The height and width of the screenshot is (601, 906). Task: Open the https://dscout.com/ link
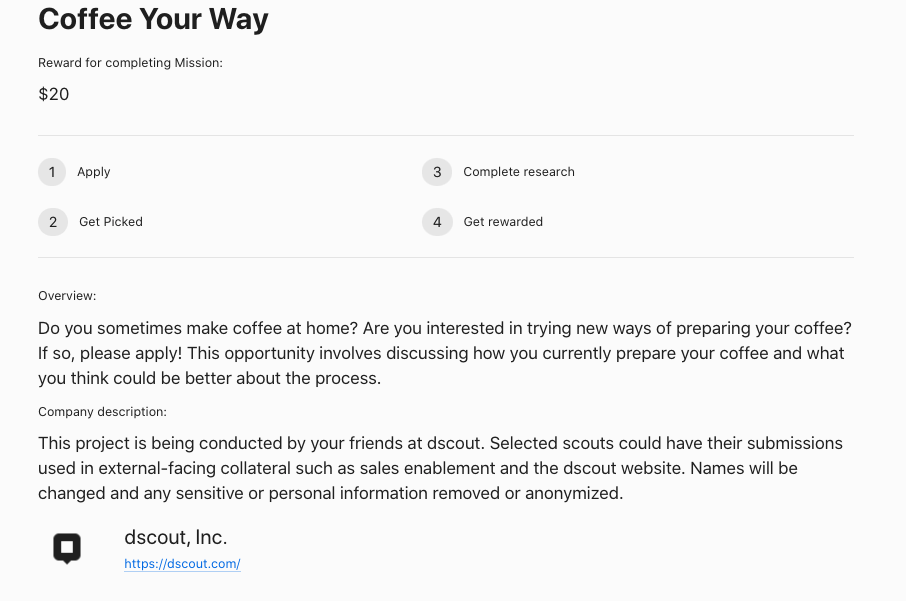(x=182, y=563)
